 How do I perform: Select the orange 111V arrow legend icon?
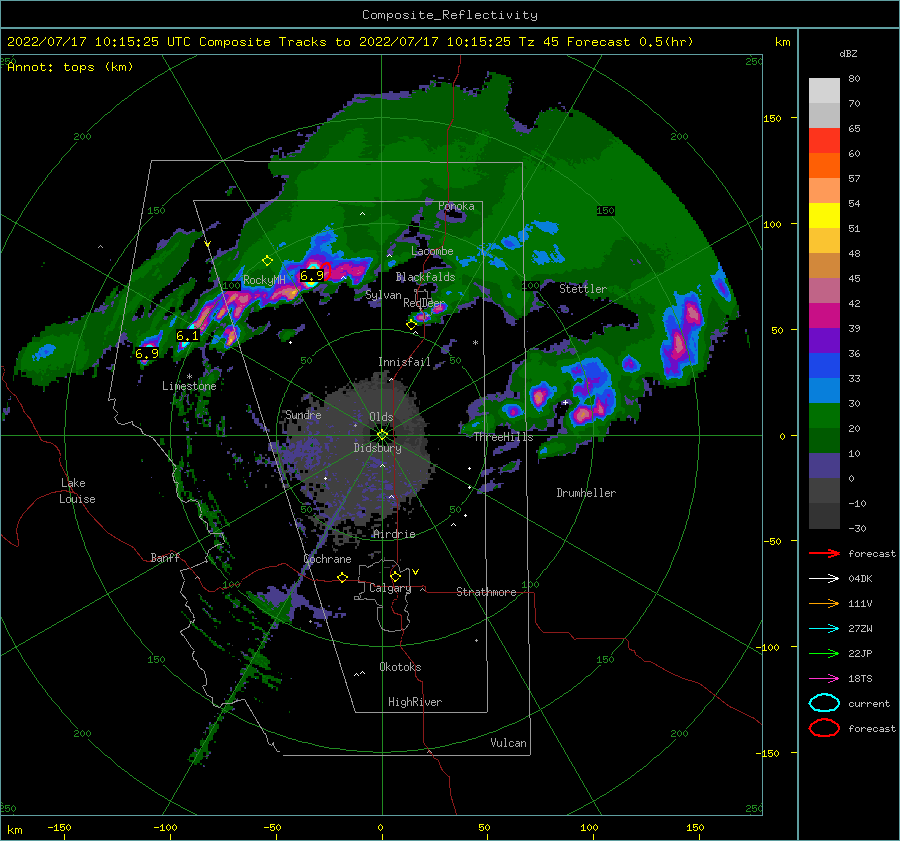coord(824,603)
